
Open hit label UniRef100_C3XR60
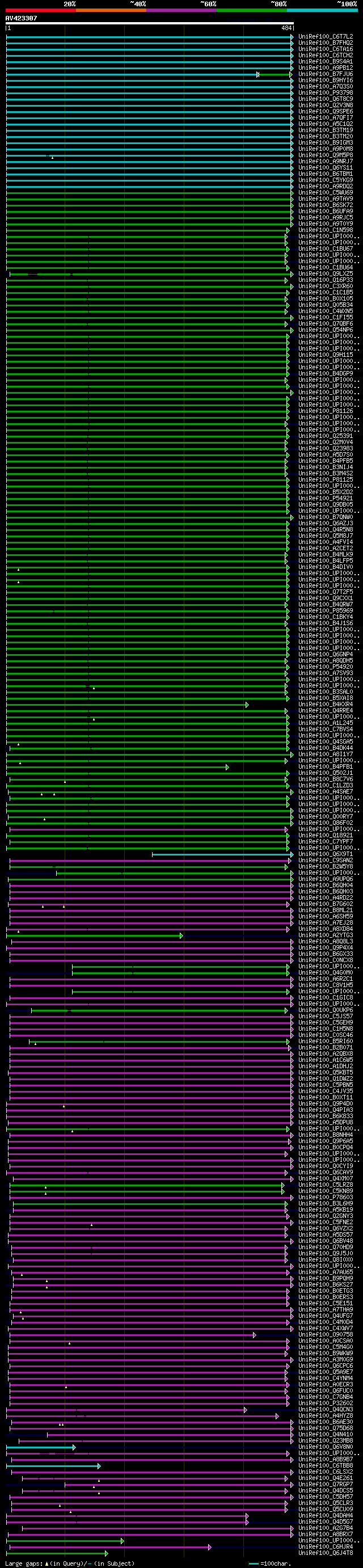coord(325,286)
